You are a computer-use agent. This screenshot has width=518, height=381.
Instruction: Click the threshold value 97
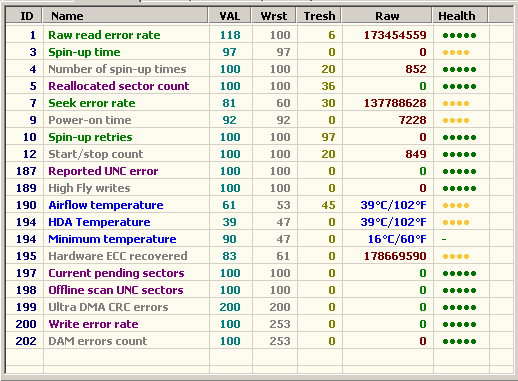pos(328,137)
